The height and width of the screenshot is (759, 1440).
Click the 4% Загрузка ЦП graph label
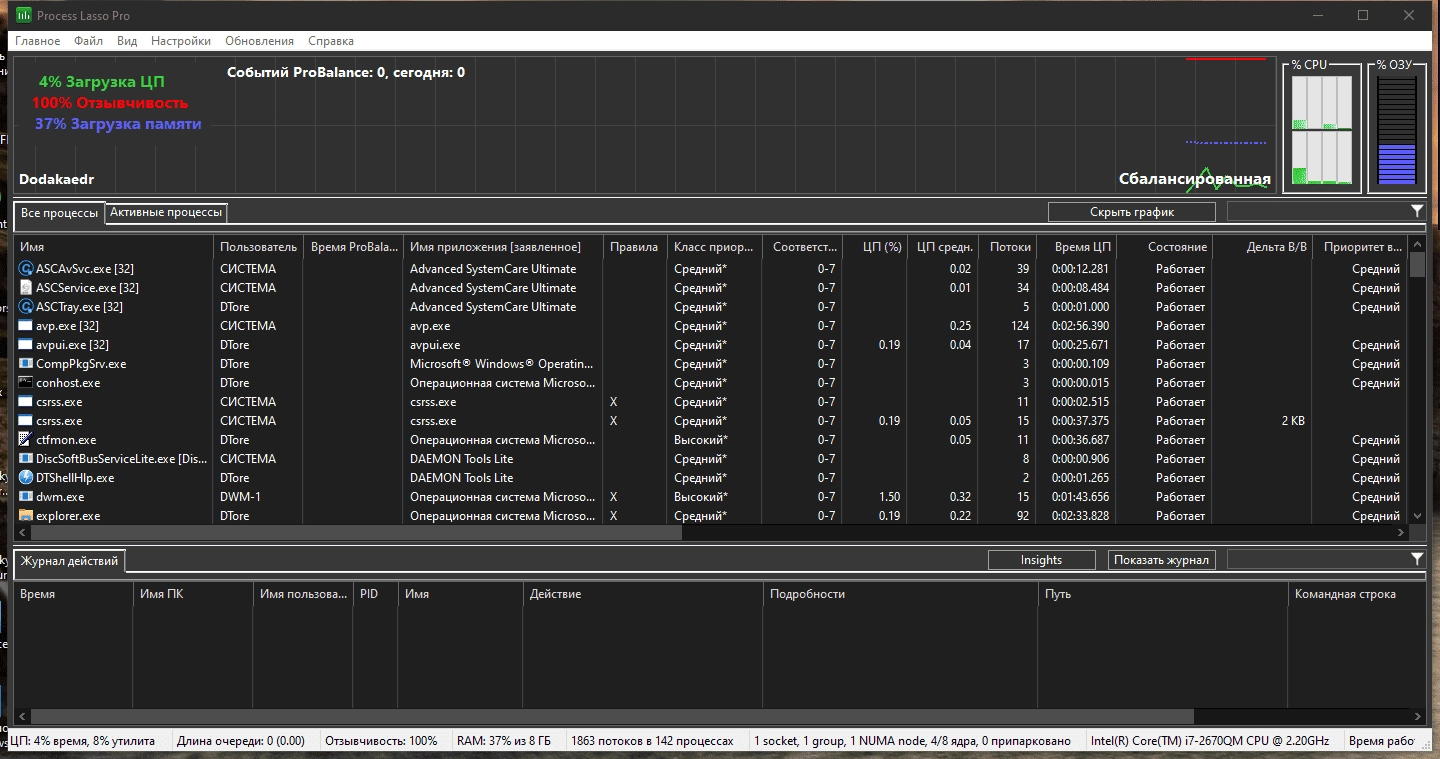pyautogui.click(x=102, y=82)
